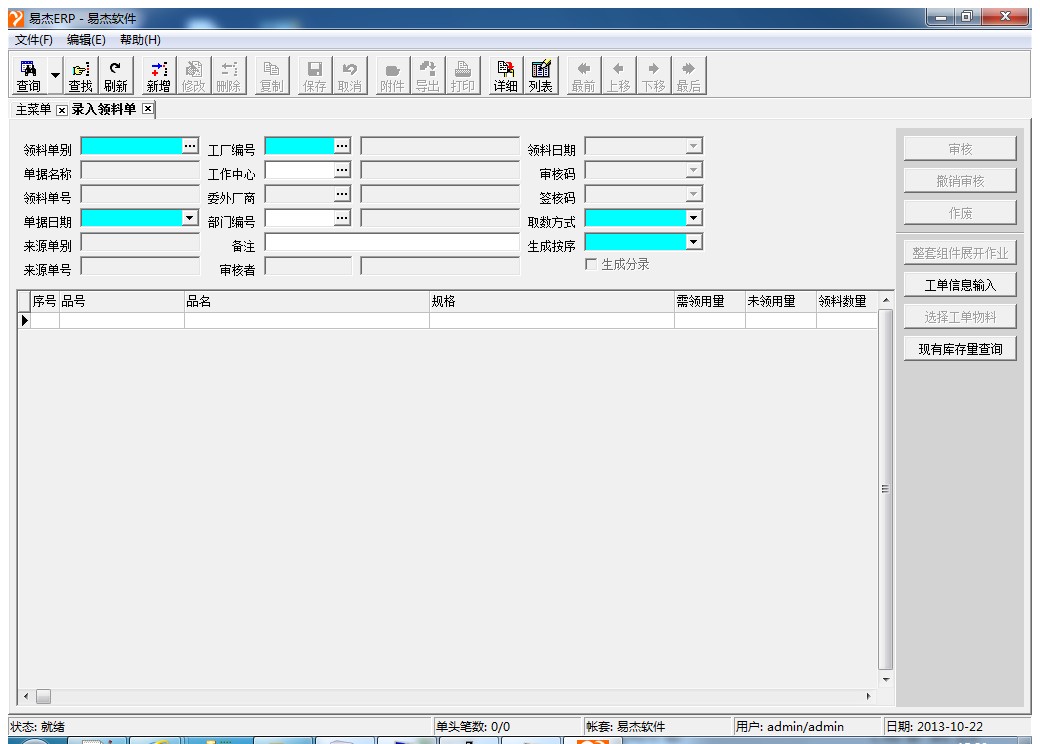This screenshot has height=744, width=1040.
Task: Expand the 单据日期 date dropdown
Action: pos(190,218)
